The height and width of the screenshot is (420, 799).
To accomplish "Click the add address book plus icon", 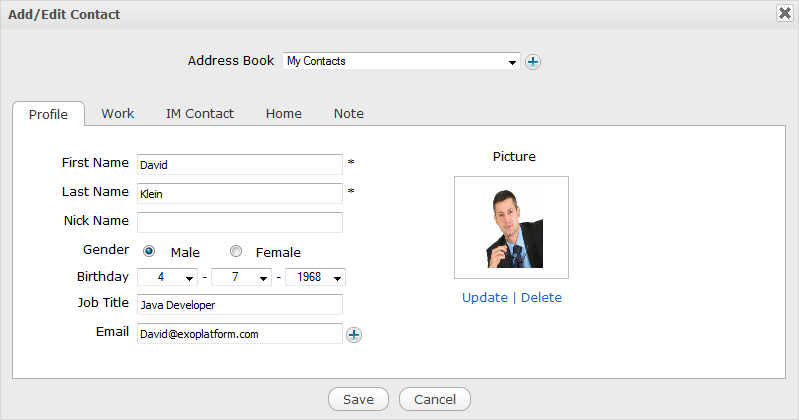I will [x=533, y=62].
